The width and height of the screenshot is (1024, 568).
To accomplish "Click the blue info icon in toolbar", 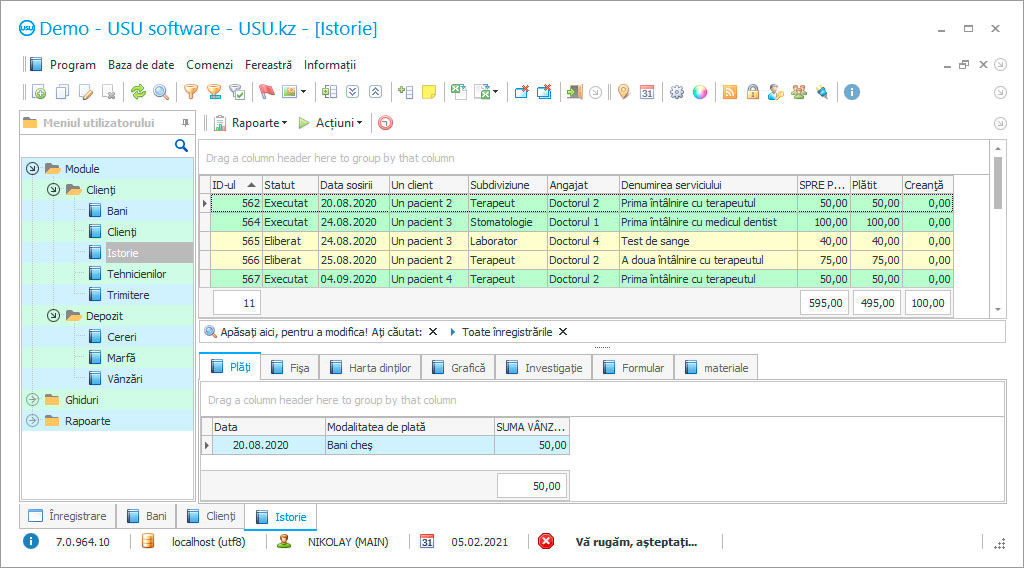I will pyautogui.click(x=852, y=92).
